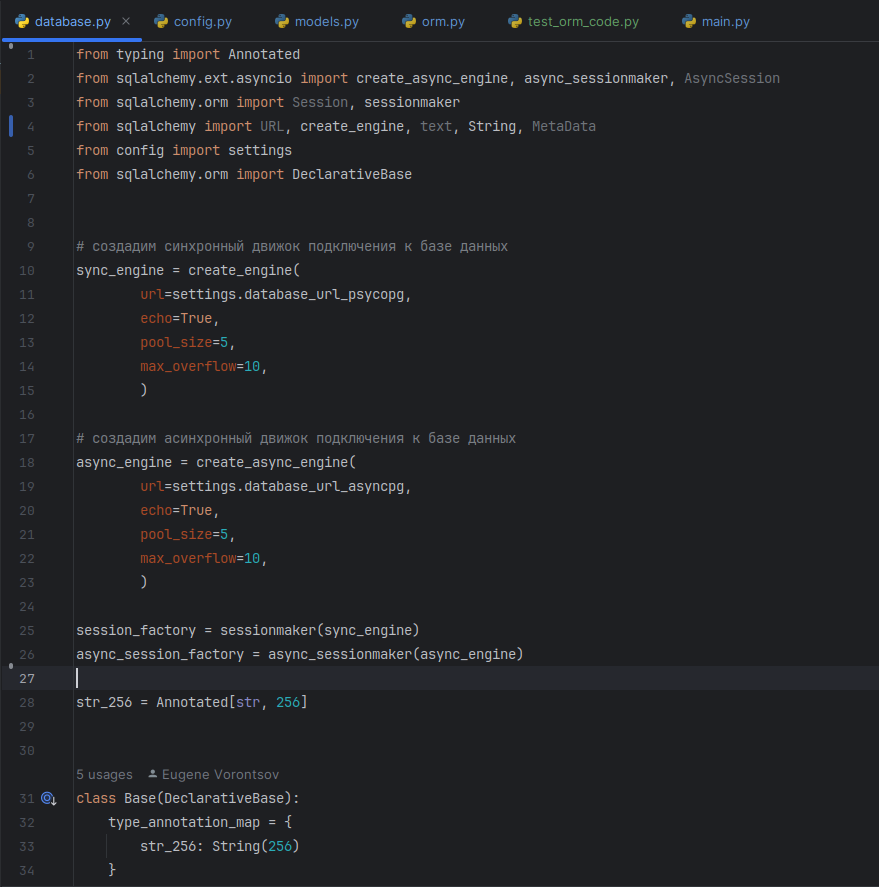Switch to the config.py tab
The image size is (879, 887).
(x=193, y=21)
